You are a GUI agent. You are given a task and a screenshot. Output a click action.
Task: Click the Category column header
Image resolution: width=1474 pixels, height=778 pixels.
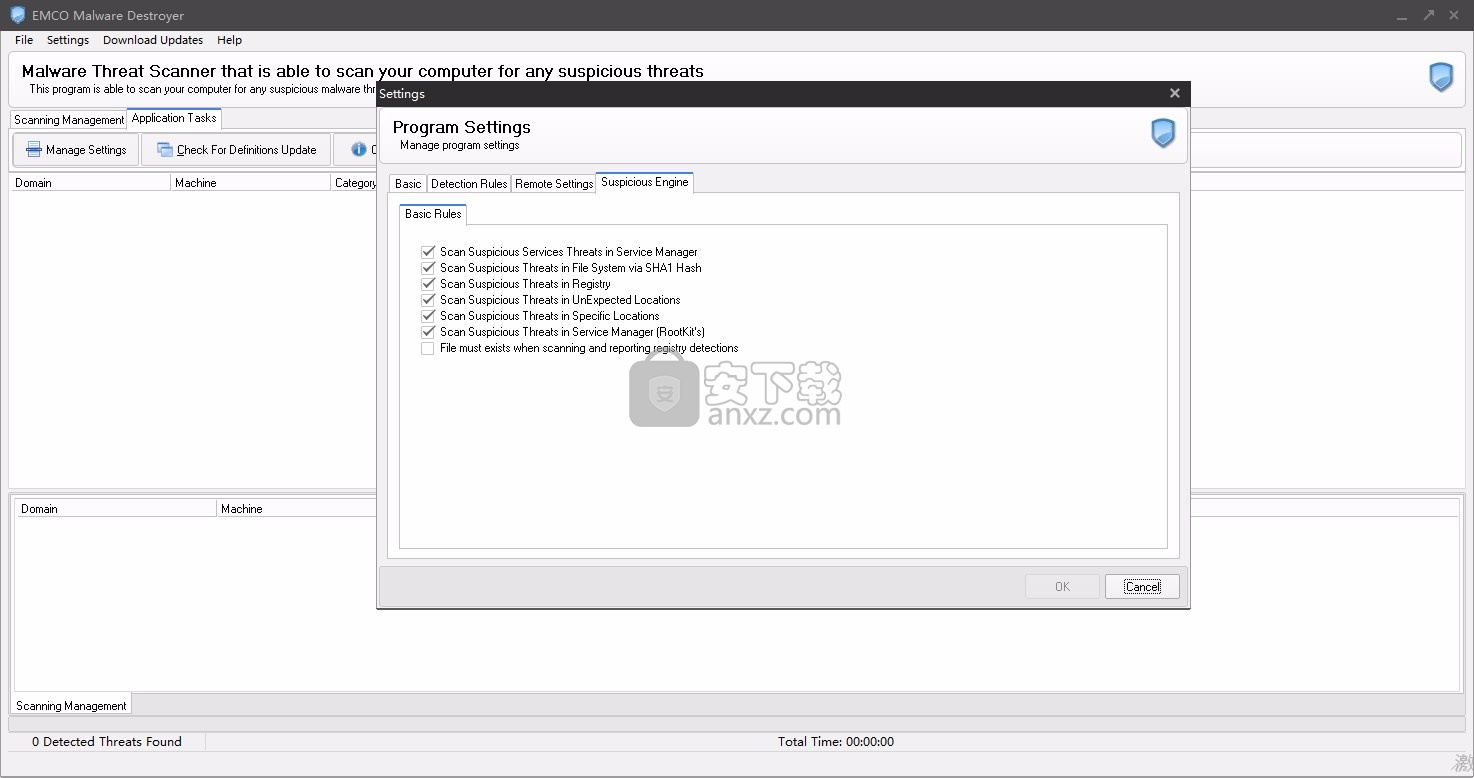pyautogui.click(x=355, y=183)
